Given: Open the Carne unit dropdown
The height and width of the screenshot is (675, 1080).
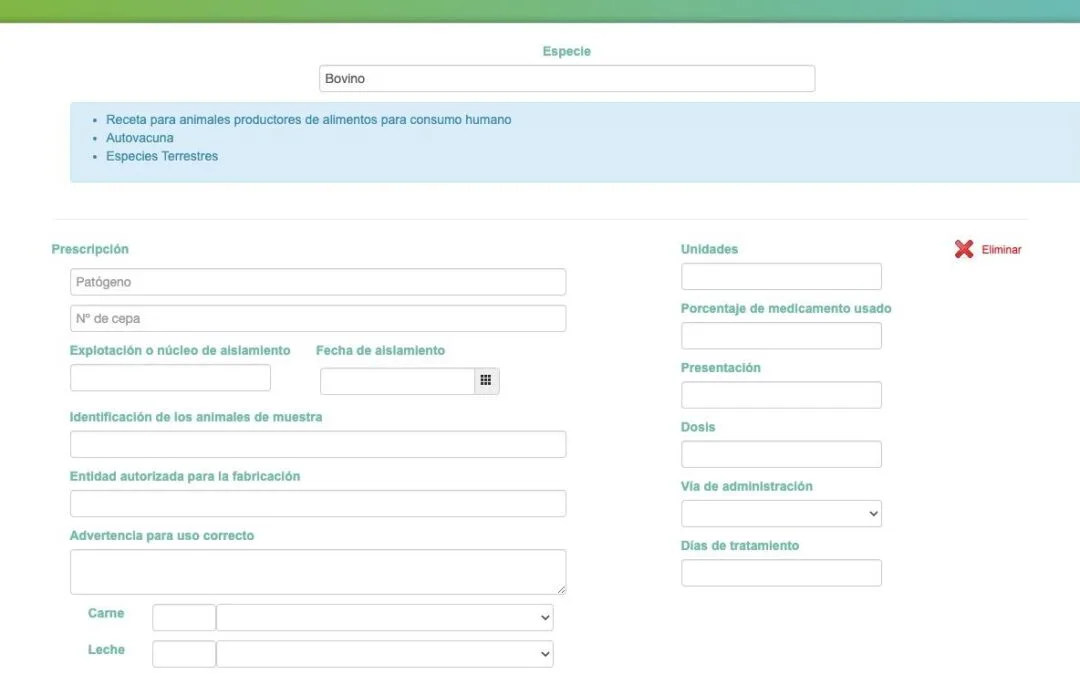Looking at the screenshot, I should (x=384, y=618).
